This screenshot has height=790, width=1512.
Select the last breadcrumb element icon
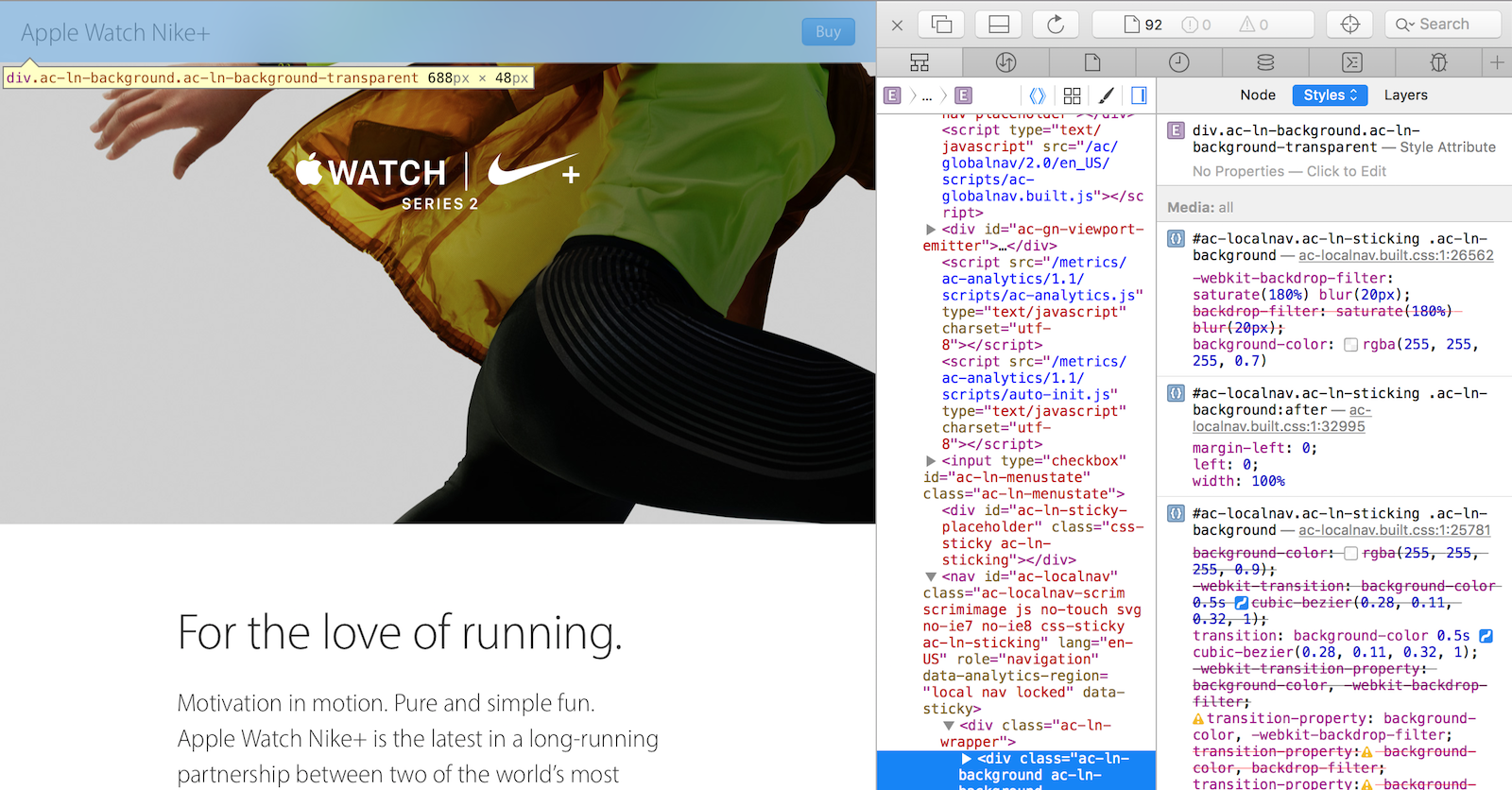pyautogui.click(x=963, y=95)
